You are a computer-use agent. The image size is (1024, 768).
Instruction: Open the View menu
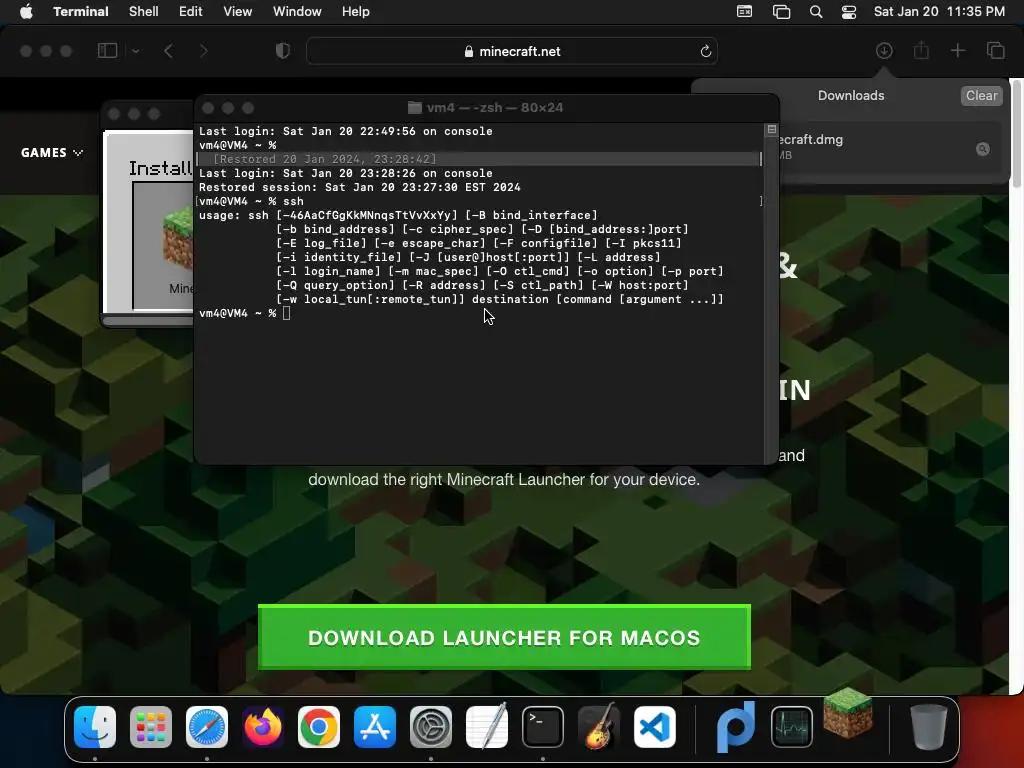point(238,12)
